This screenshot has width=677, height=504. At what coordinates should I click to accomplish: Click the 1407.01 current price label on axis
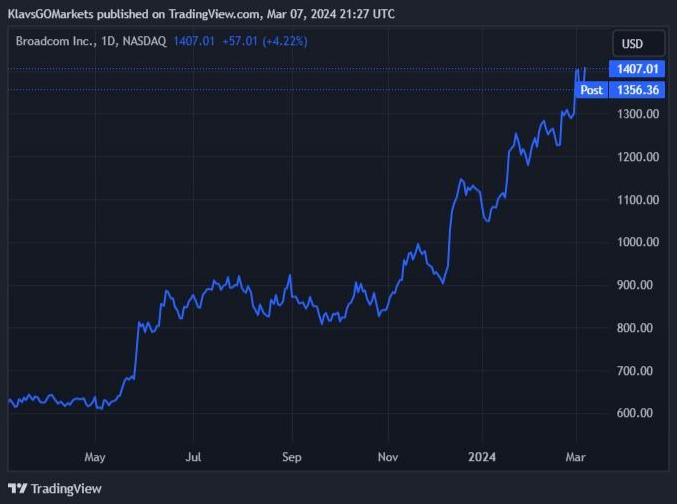click(637, 69)
